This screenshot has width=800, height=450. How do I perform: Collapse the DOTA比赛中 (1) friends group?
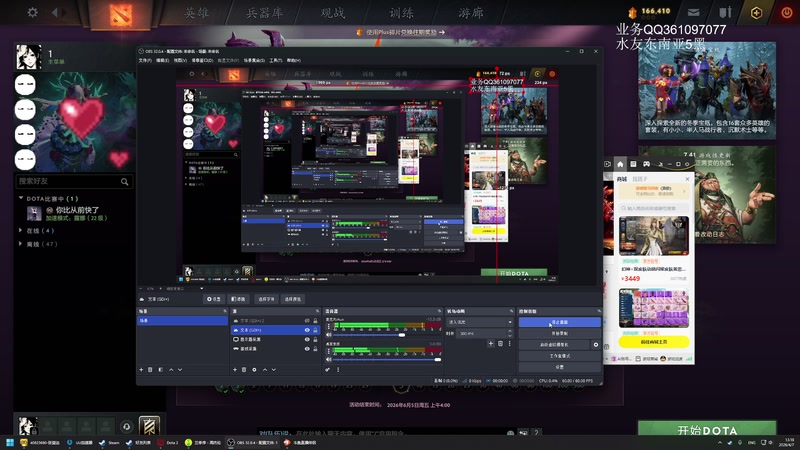(21, 198)
